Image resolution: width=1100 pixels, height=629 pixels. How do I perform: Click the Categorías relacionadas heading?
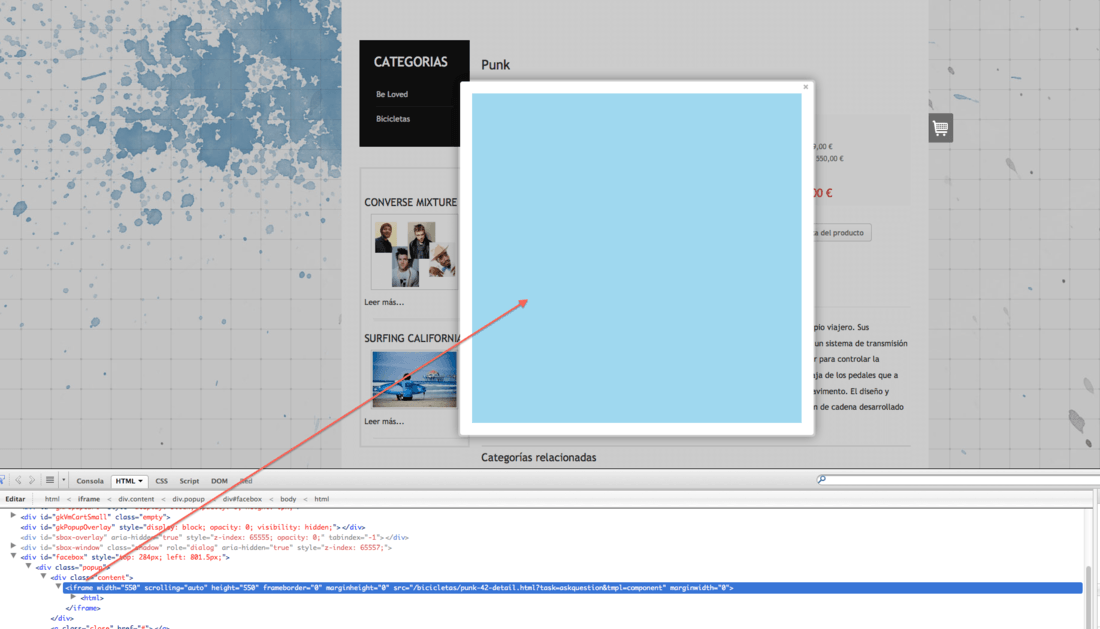tap(539, 458)
